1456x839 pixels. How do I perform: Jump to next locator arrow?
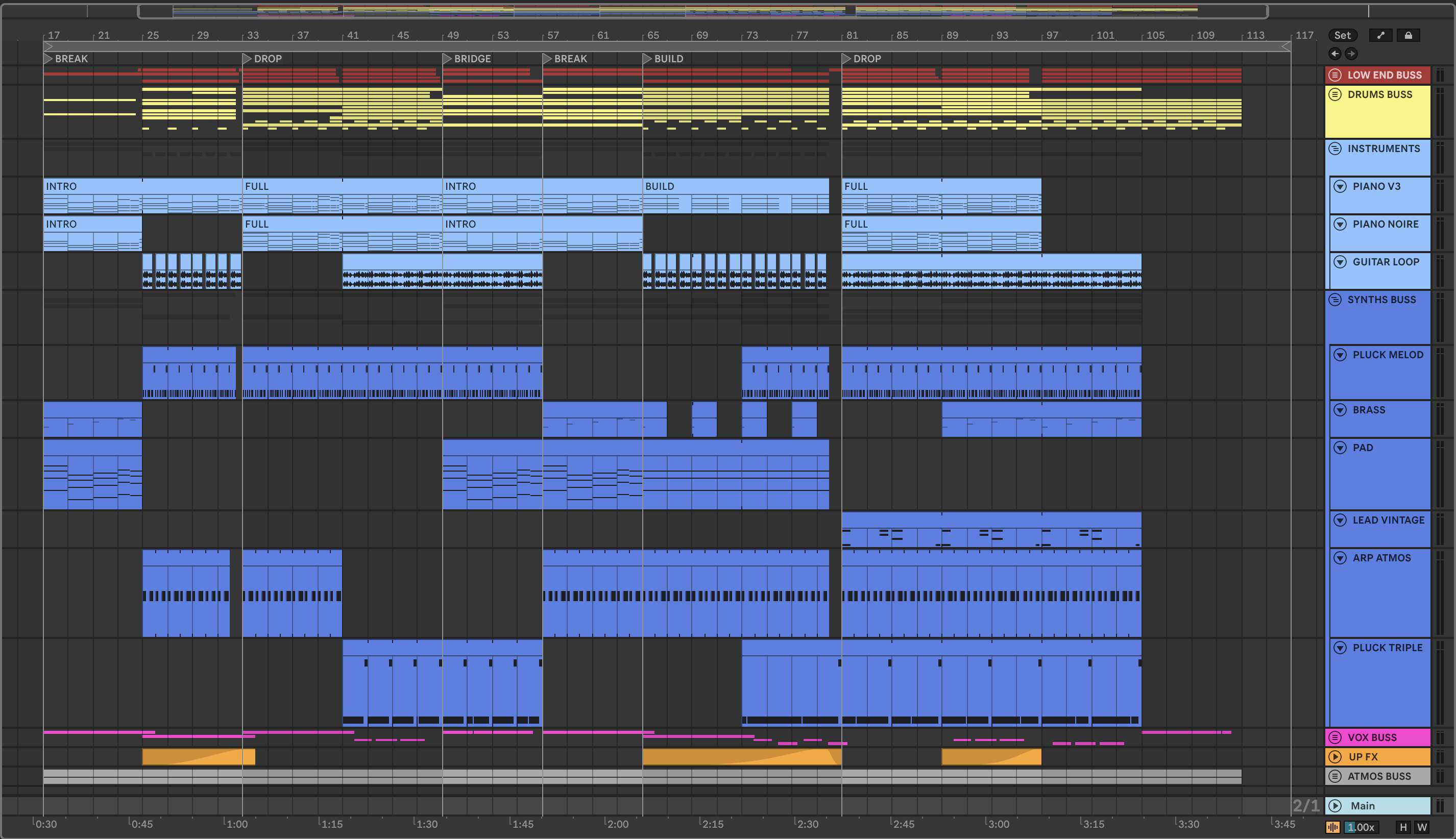1351,54
